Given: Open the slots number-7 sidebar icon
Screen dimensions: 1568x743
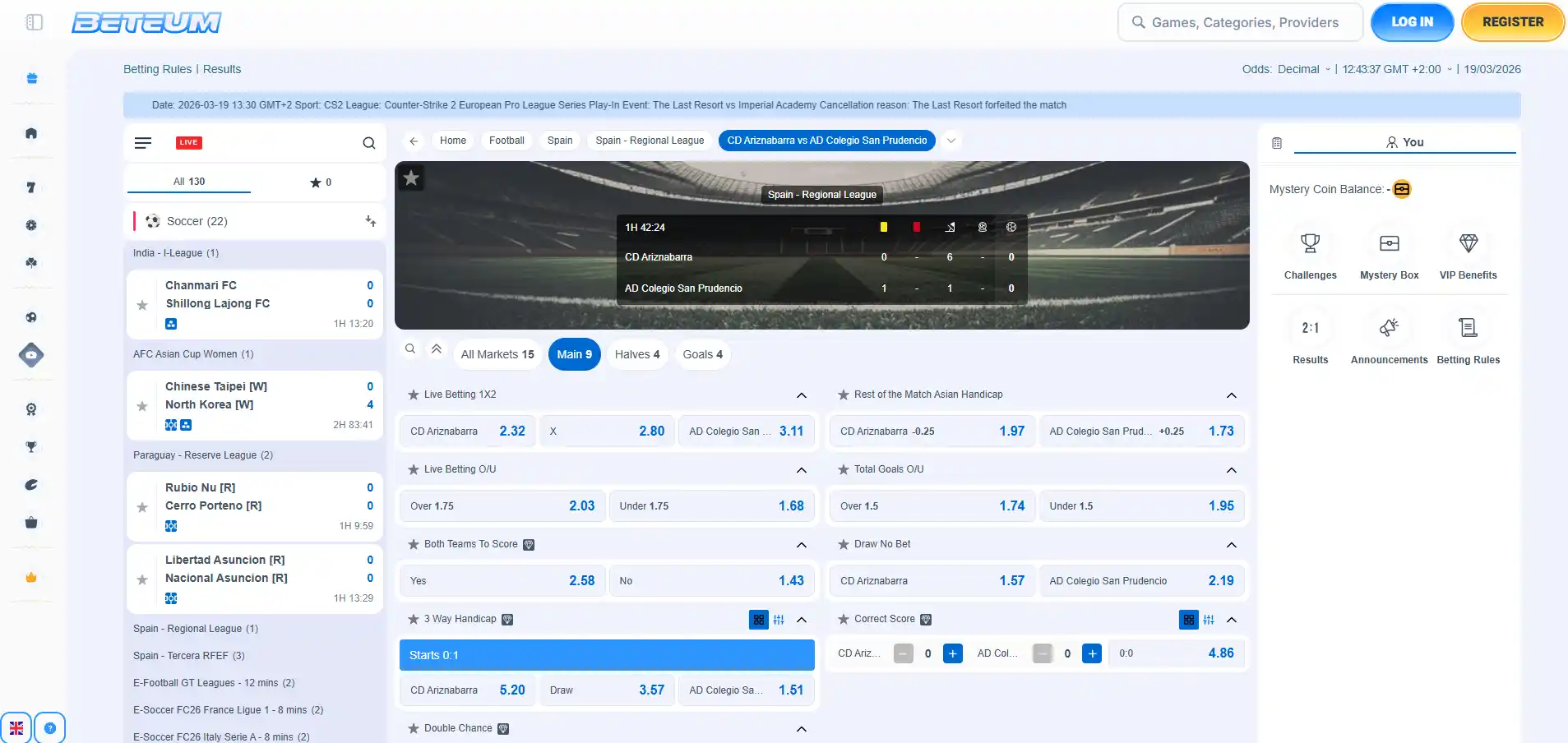Looking at the screenshot, I should tap(31, 187).
